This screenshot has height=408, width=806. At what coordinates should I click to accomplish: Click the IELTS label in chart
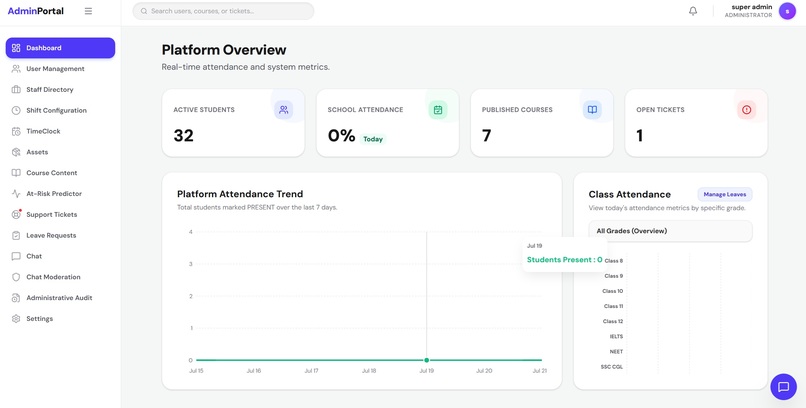[616, 337]
